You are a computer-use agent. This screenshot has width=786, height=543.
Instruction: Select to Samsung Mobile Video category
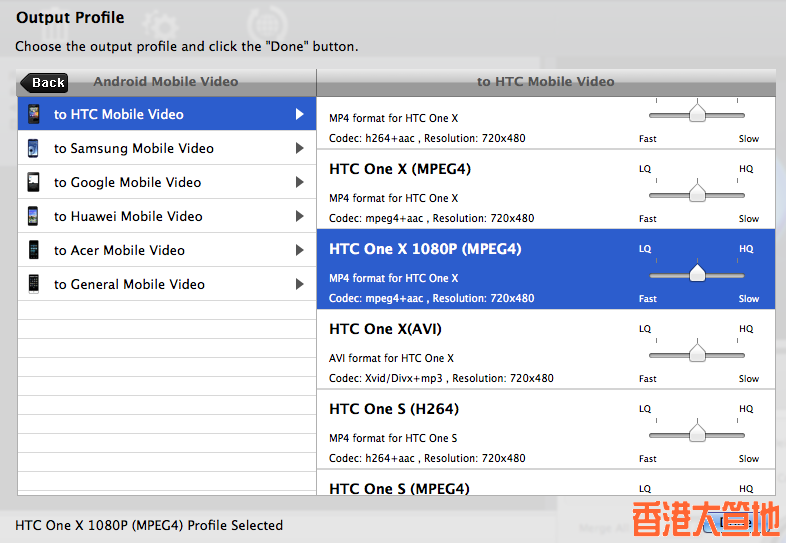point(167,148)
